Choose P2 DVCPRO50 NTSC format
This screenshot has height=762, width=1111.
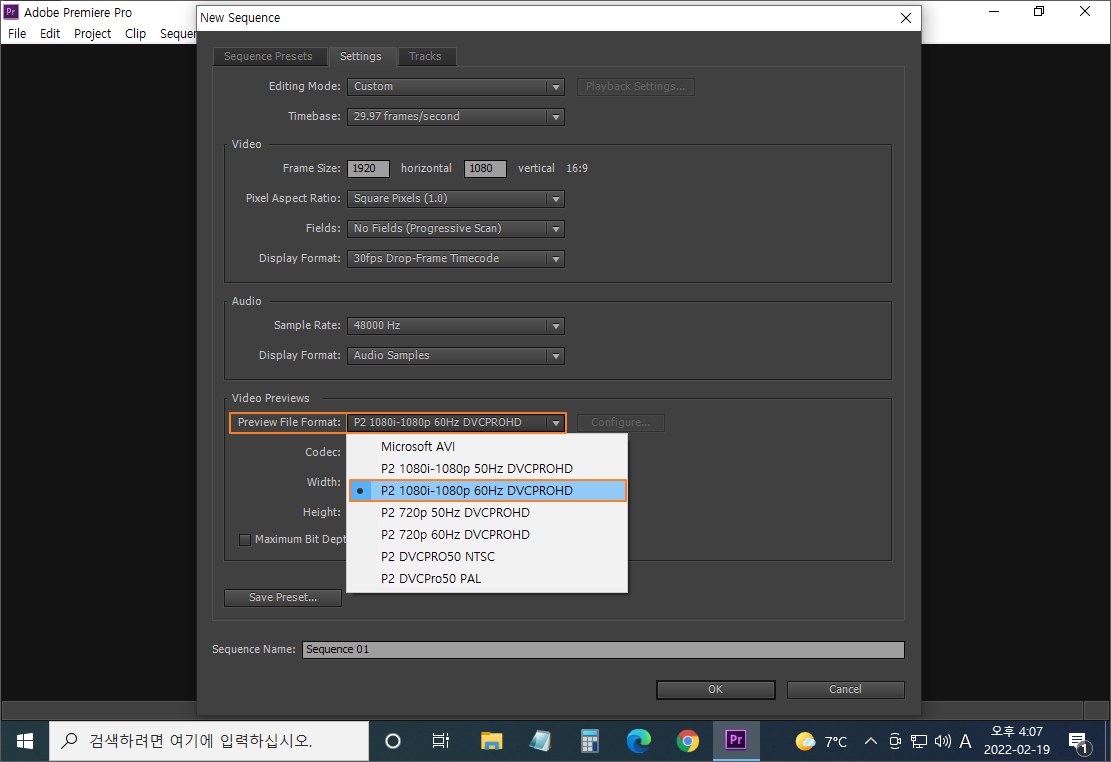[x=487, y=556]
